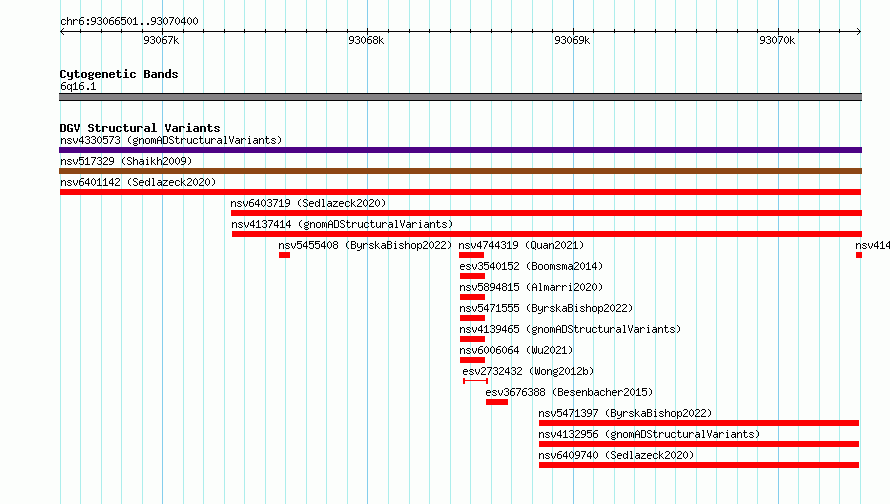Click the 6q16.1 band label
890x504 pixels.
(x=78, y=86)
